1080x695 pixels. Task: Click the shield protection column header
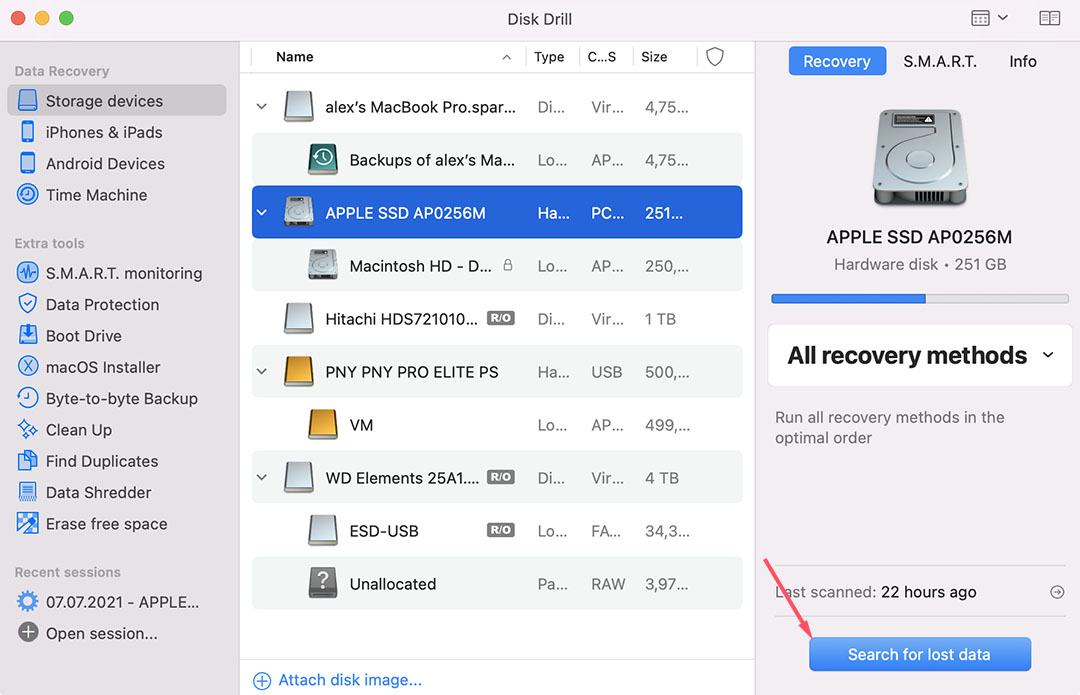pyautogui.click(x=715, y=57)
